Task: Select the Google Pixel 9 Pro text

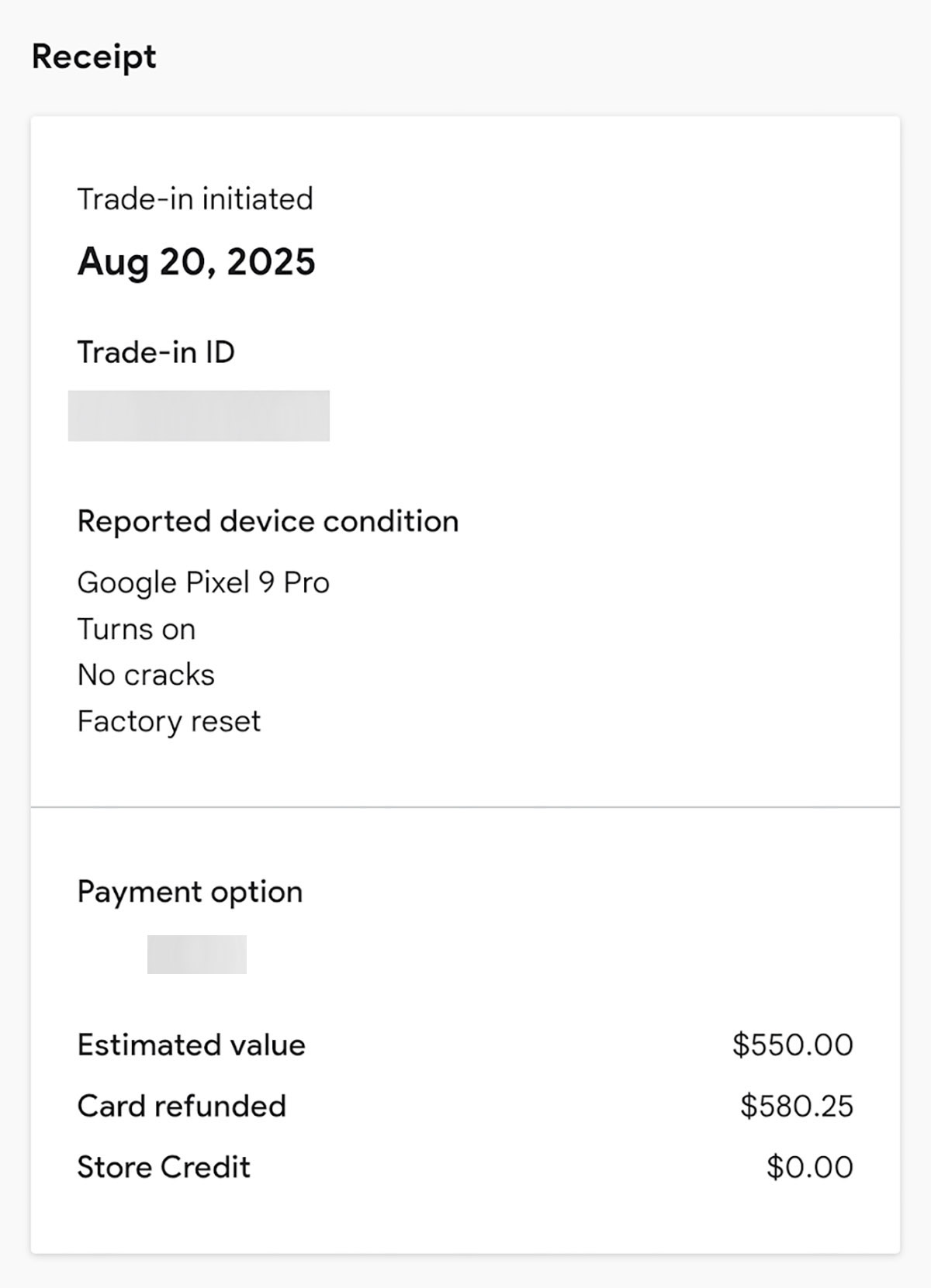Action: tap(203, 582)
